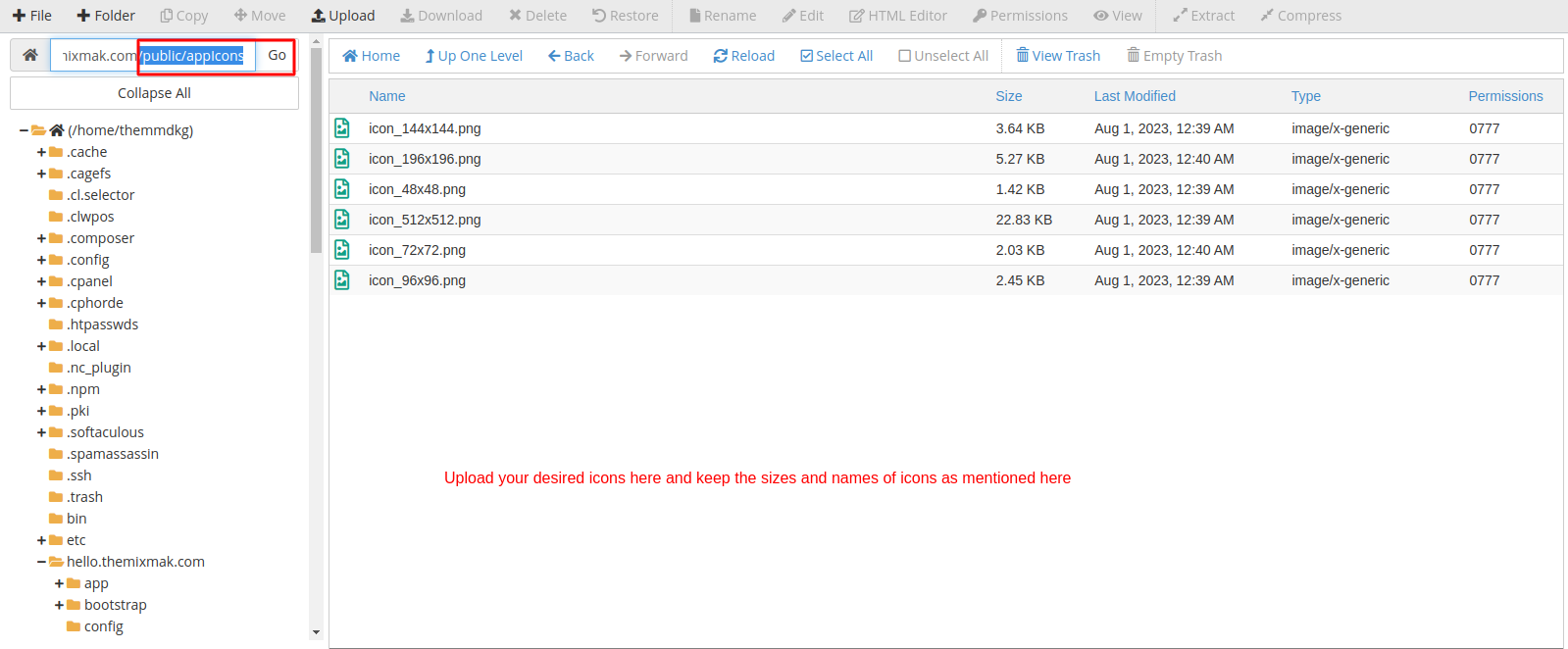Select the icon_144x144.png file row
This screenshot has height=649, width=1568.
pos(425,128)
